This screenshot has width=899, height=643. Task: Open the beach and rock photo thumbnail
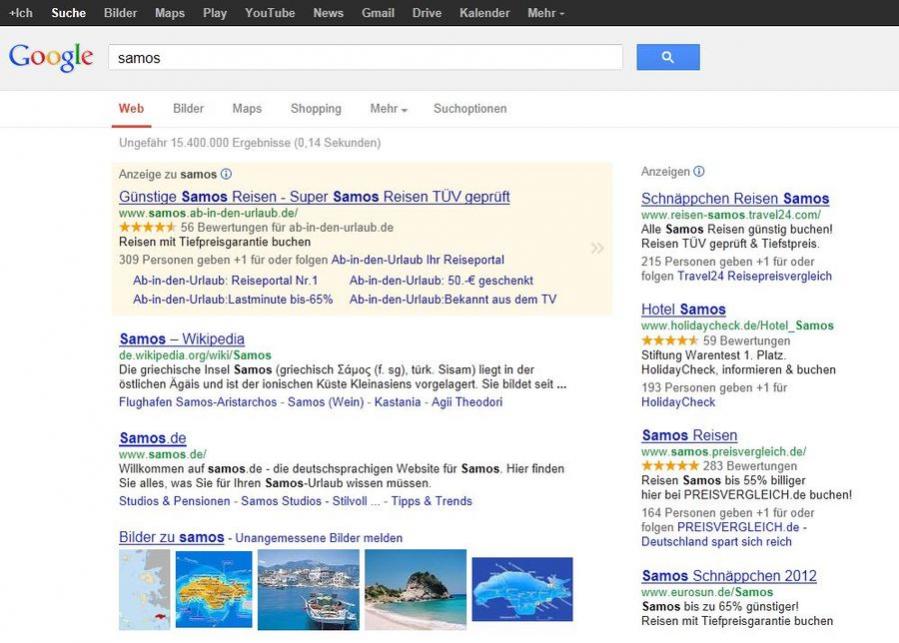point(416,590)
